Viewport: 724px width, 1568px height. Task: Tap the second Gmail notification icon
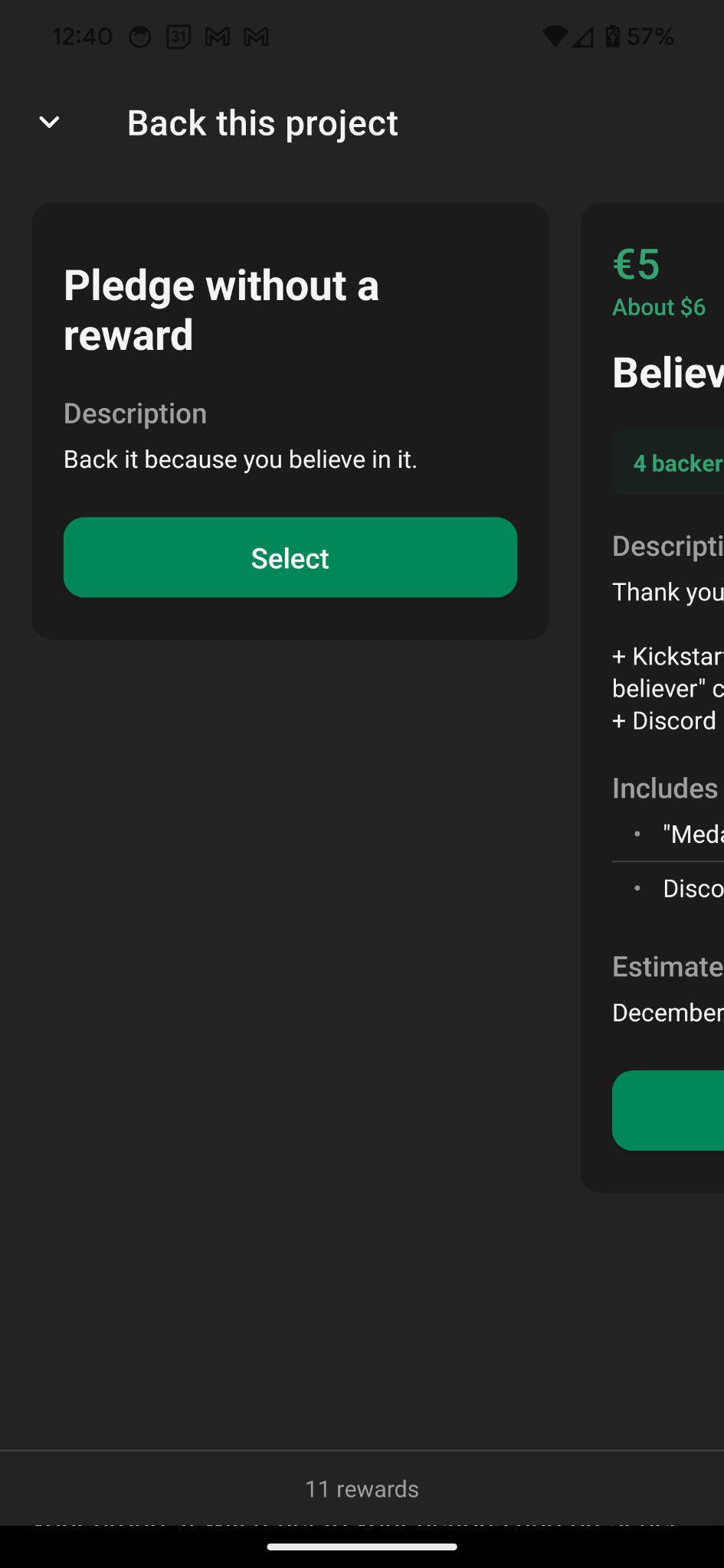256,37
